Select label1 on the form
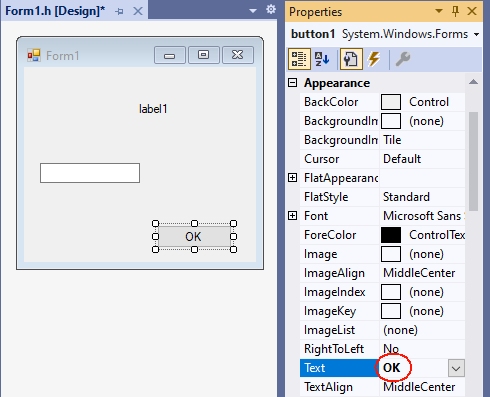Screen dimensions: 490x397 point(153,109)
